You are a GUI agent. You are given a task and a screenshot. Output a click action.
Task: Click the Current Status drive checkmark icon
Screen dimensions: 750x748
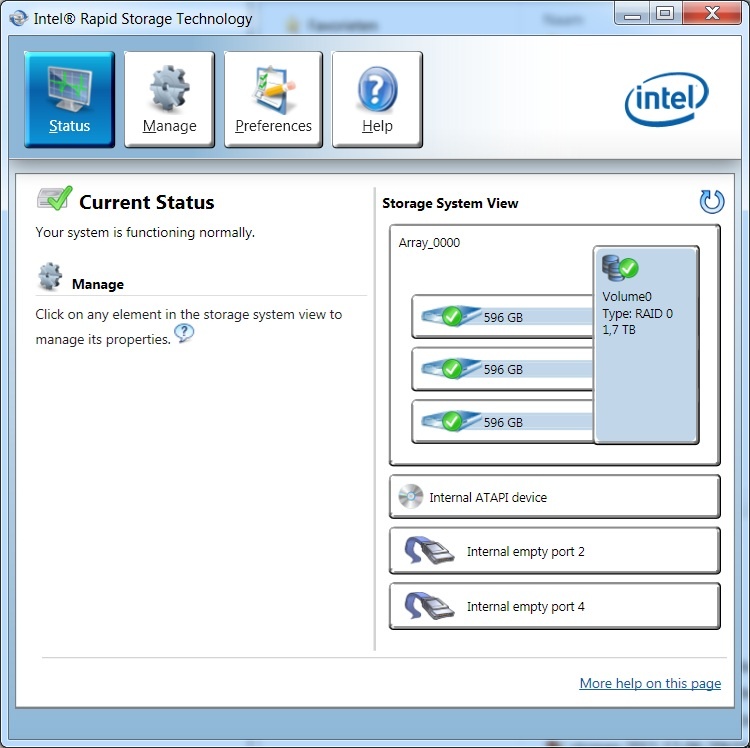[x=55, y=198]
